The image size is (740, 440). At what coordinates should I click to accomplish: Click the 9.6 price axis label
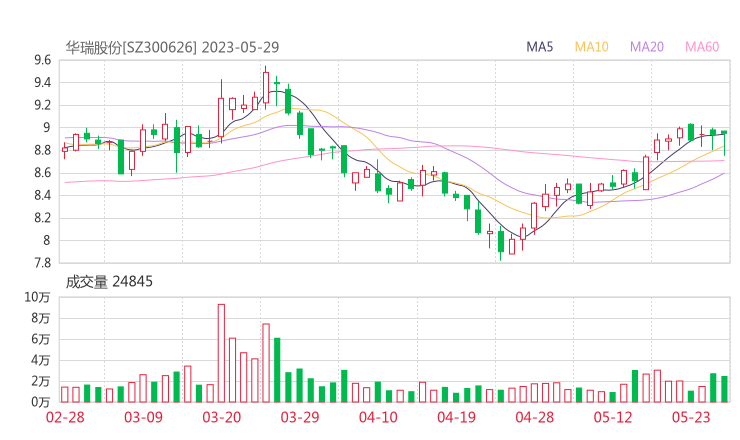point(41,60)
